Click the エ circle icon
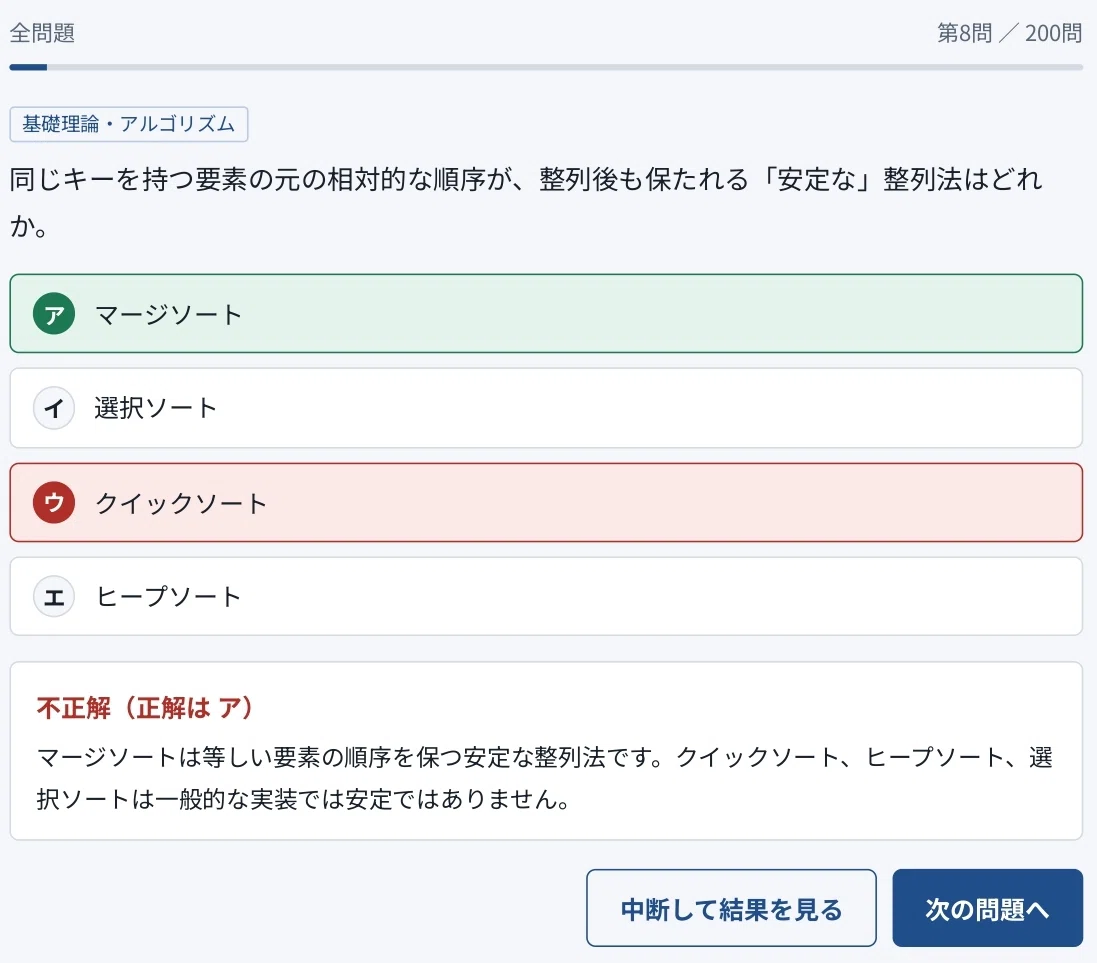1097x963 pixels. (x=54, y=596)
